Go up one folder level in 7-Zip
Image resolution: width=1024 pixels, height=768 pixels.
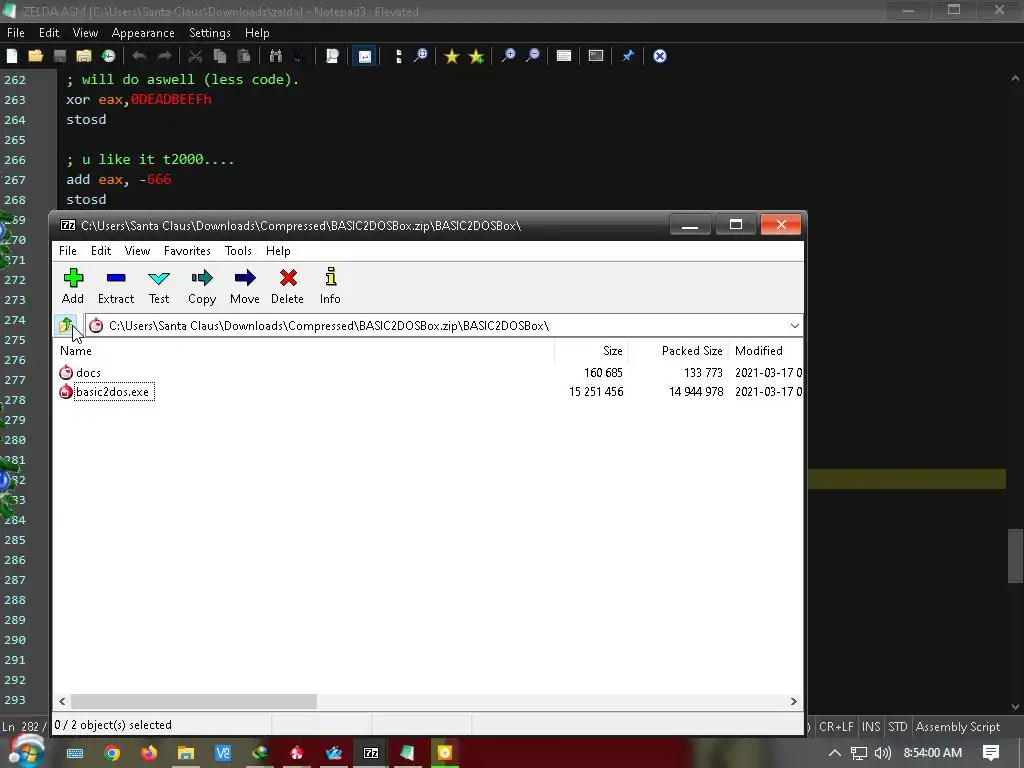(66, 325)
